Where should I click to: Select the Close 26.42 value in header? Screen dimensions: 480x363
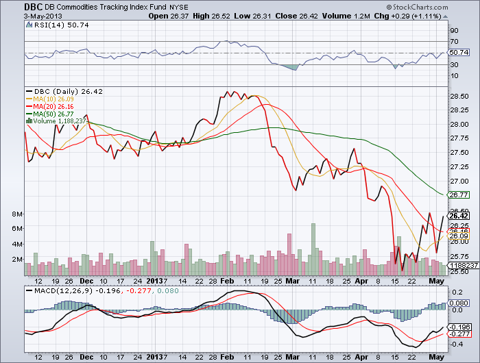297,16
